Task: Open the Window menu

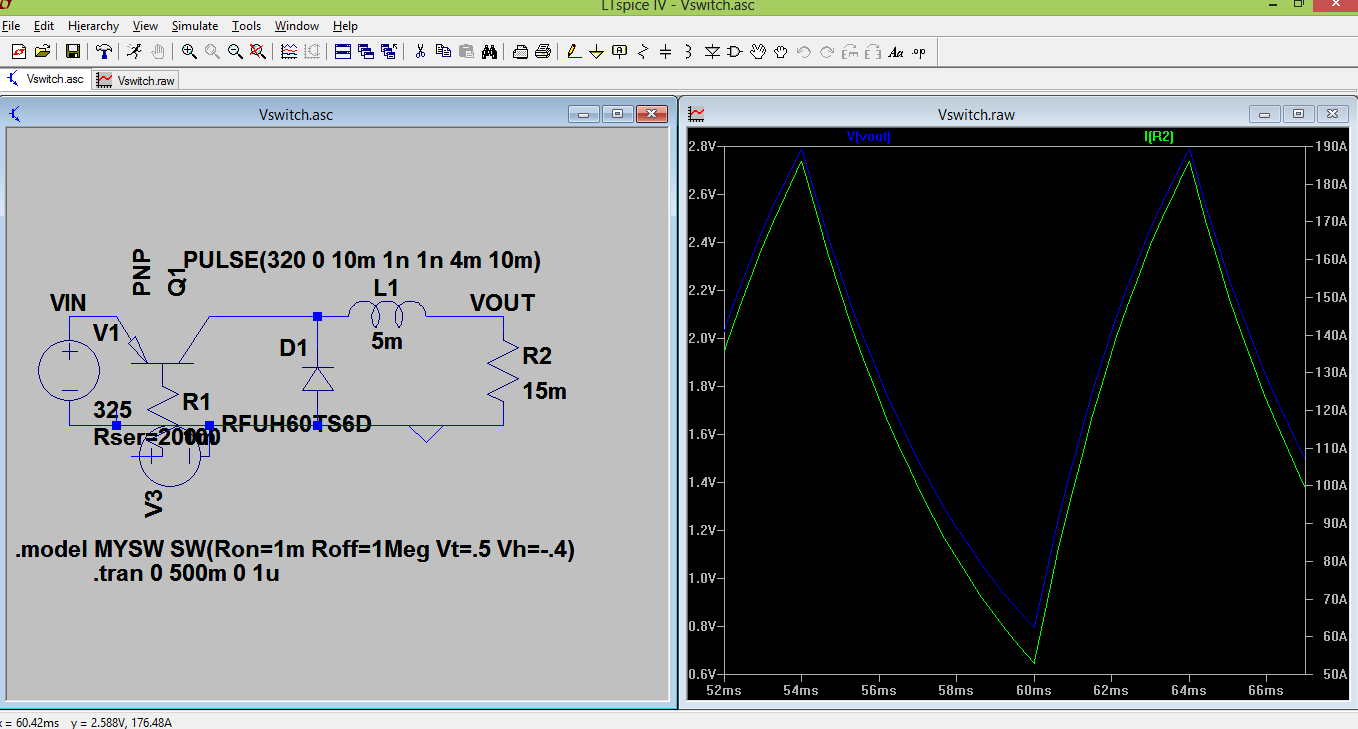Action: coord(297,26)
